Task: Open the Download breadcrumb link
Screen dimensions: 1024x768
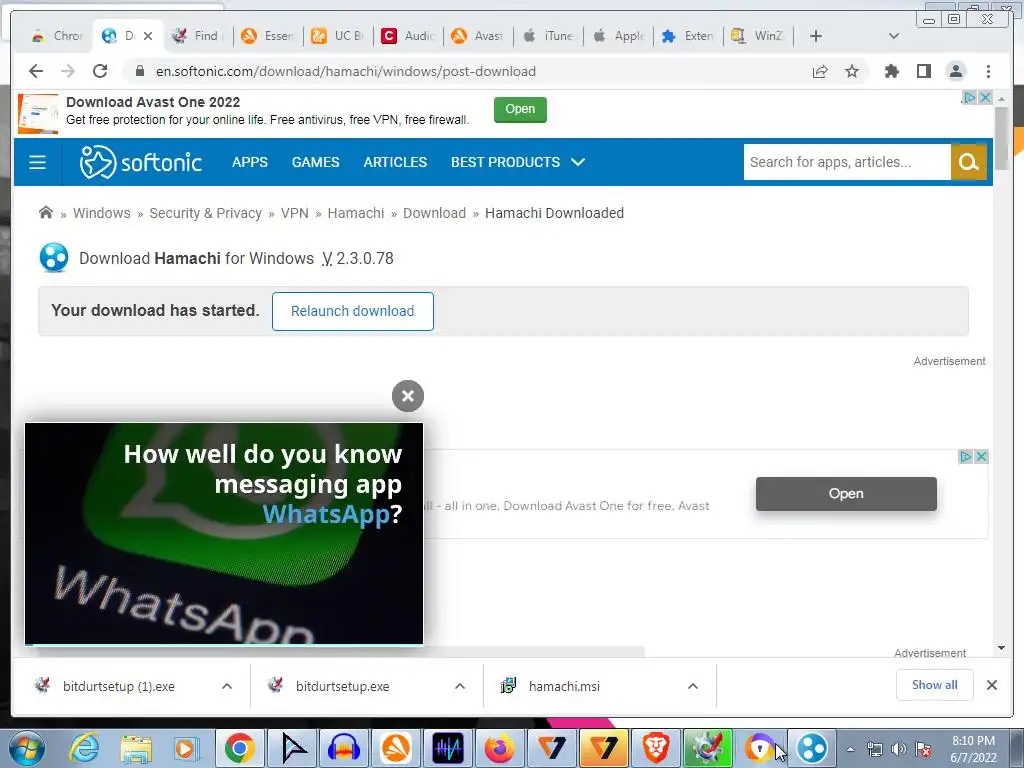Action: [x=434, y=213]
